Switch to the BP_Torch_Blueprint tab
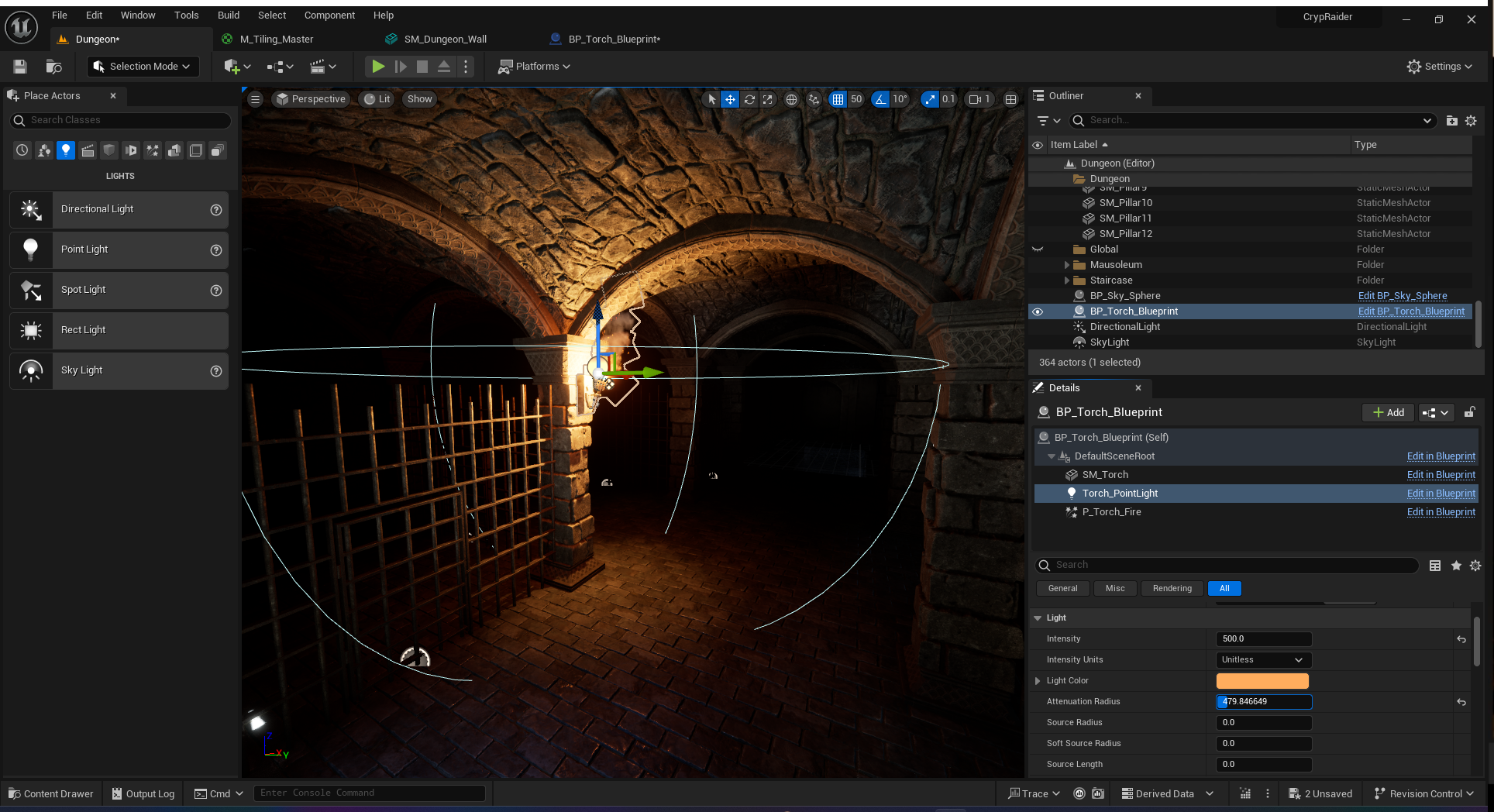This screenshot has height=812, width=1494. [614, 39]
